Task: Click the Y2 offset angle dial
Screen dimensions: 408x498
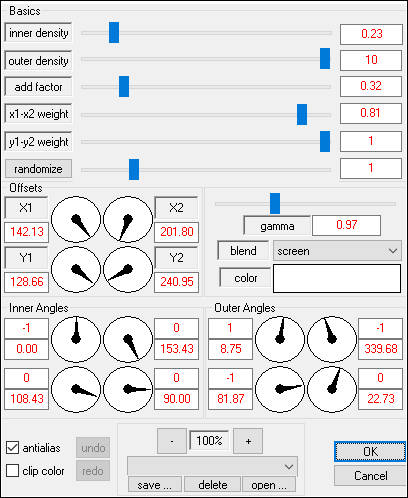Action: (128, 269)
